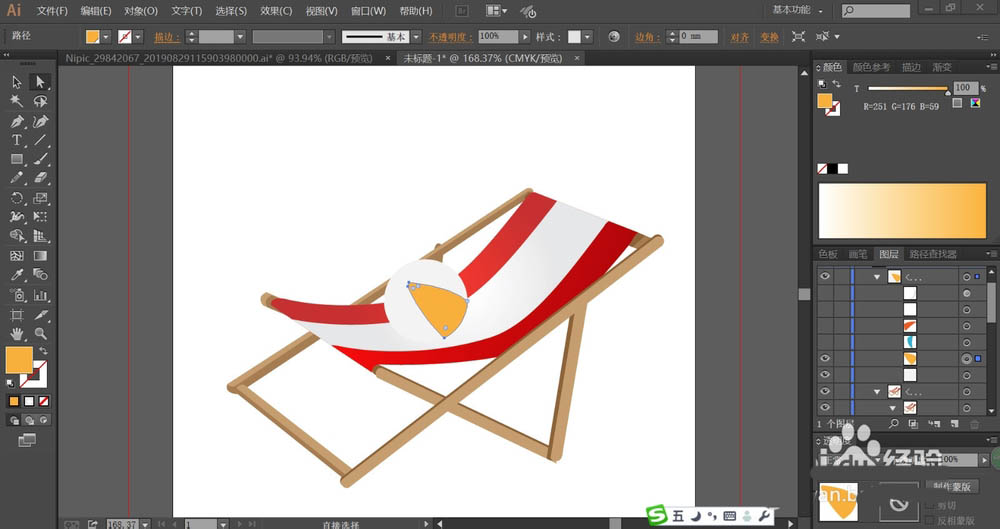This screenshot has width=1000, height=529.
Task: Select the Lasso tool
Action: point(40,101)
